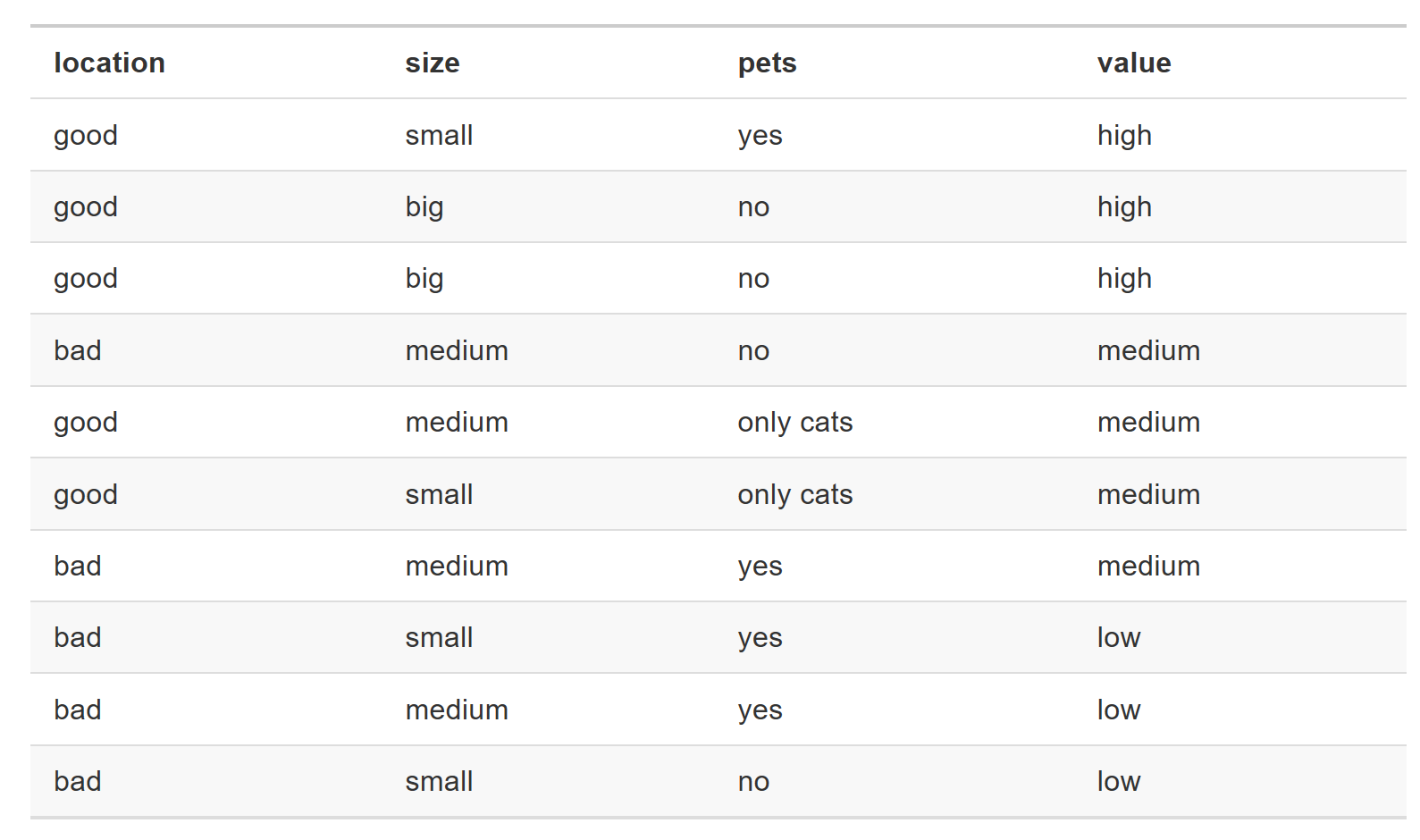This screenshot has height=840, width=1420.
Task: Click "small" in the bad no low row
Action: click(439, 781)
